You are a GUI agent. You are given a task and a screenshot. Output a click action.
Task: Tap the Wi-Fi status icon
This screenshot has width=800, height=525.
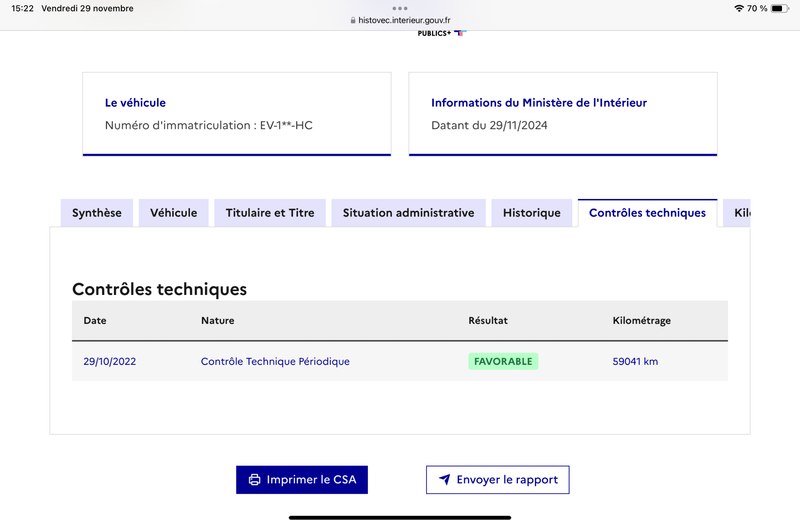[x=739, y=8]
